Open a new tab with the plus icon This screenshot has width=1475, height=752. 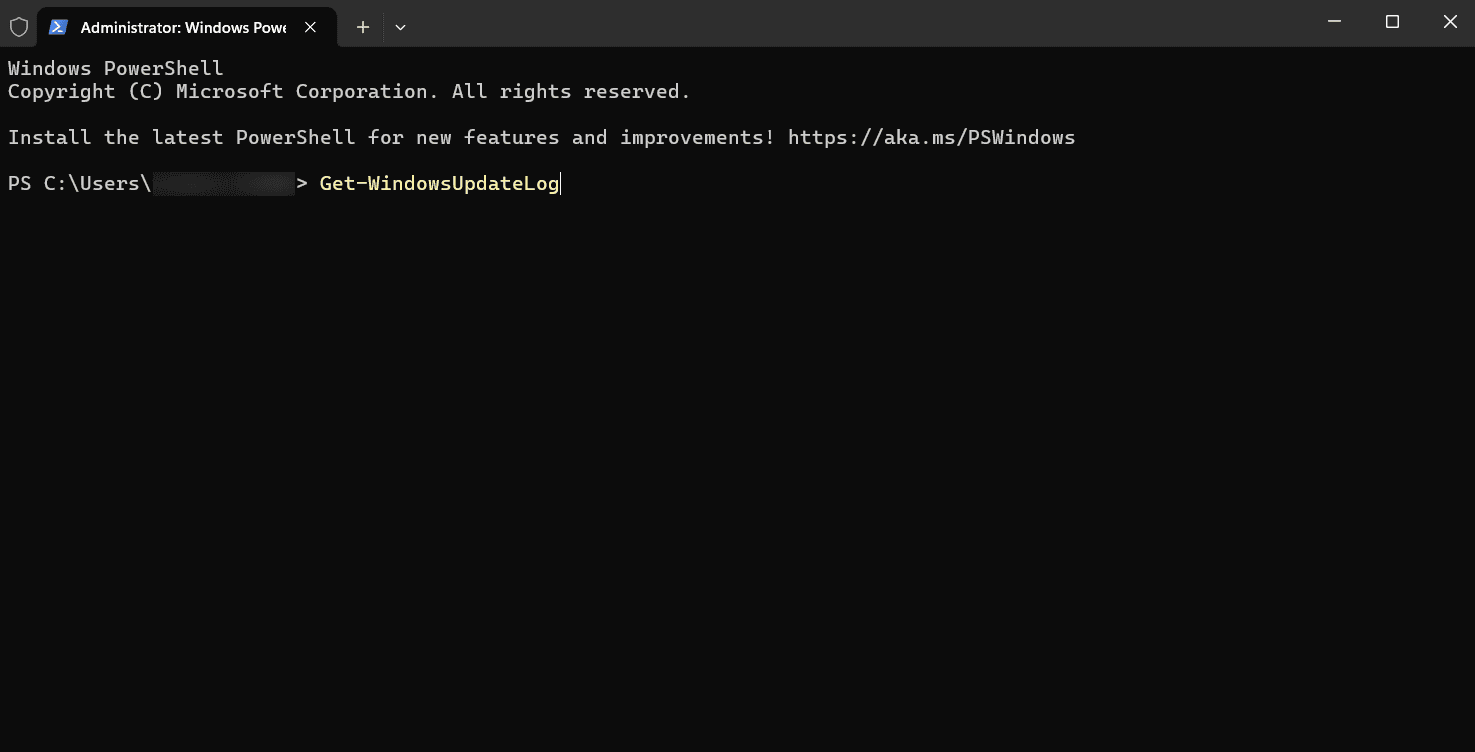(362, 27)
